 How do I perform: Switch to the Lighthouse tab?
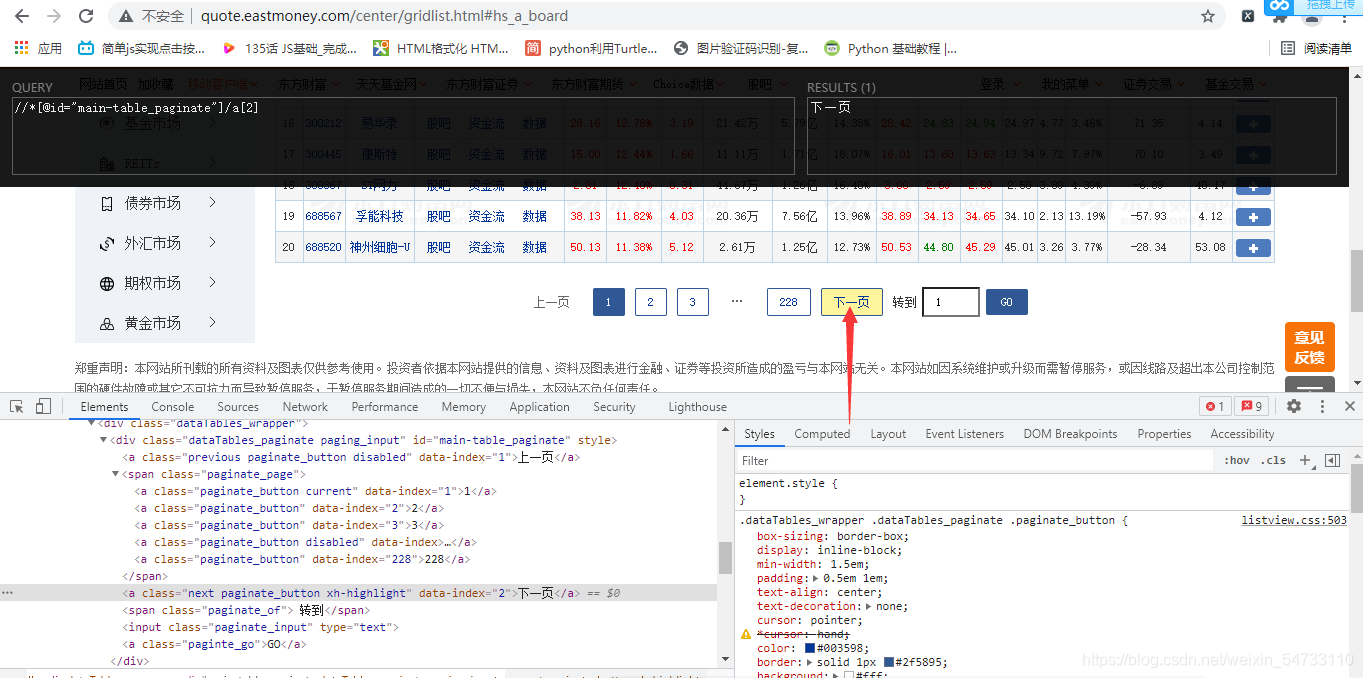[x=698, y=407]
